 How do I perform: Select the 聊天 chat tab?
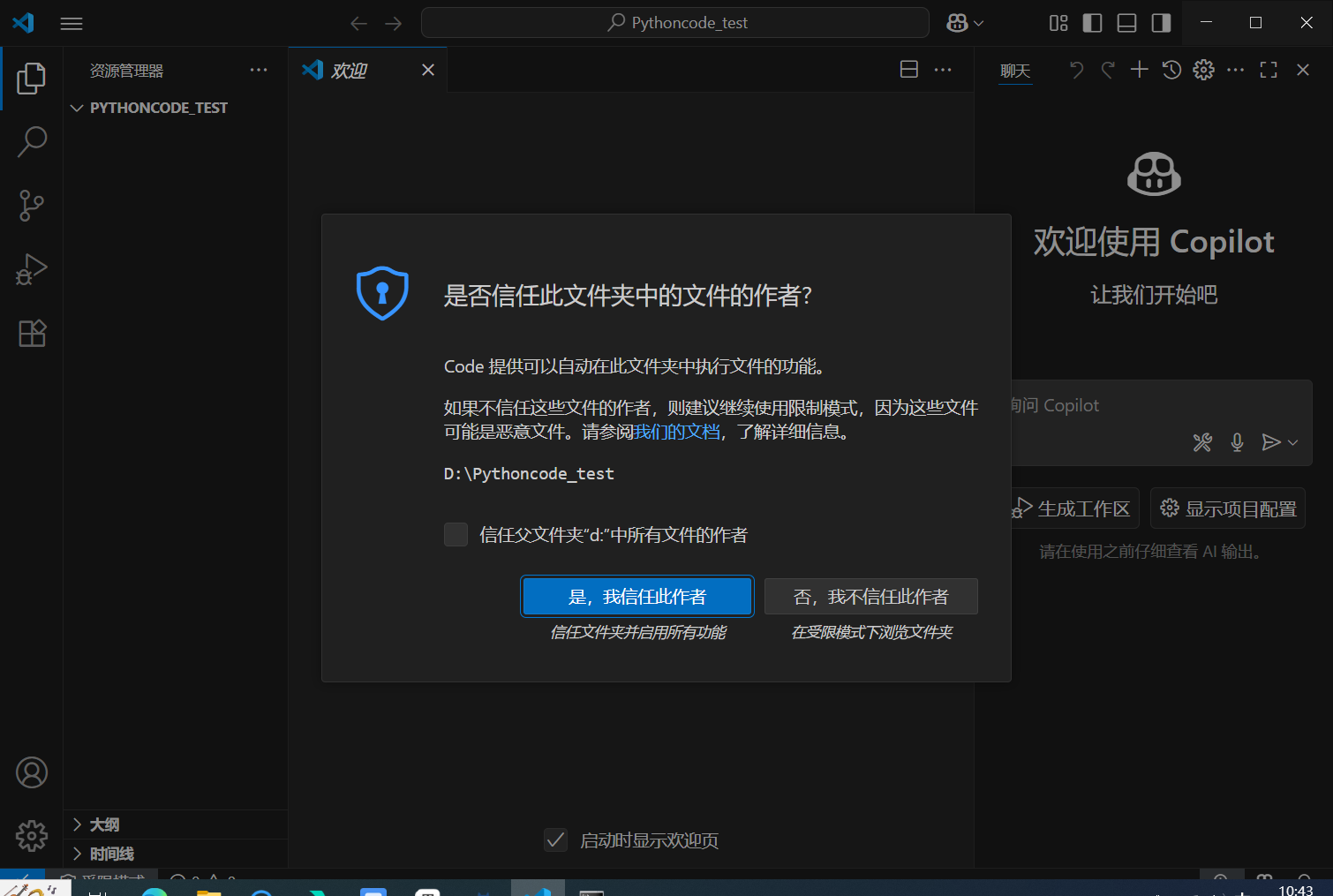click(1015, 71)
